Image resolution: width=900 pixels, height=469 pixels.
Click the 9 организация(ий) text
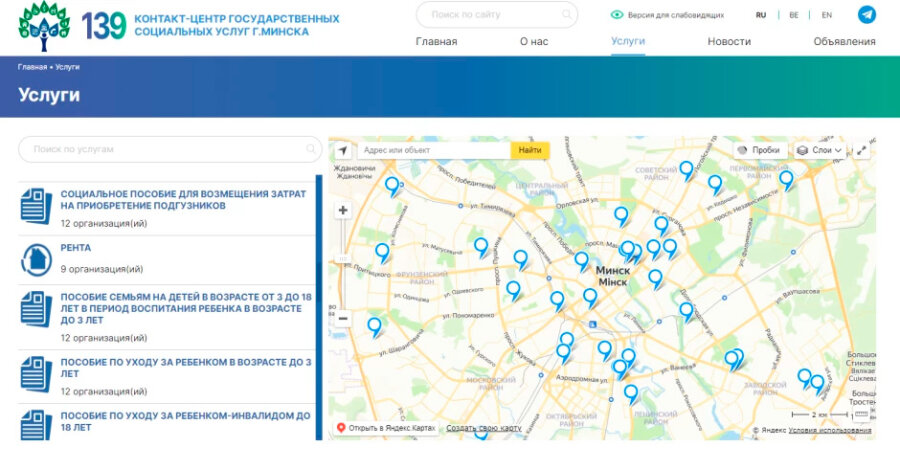pyautogui.click(x=102, y=269)
